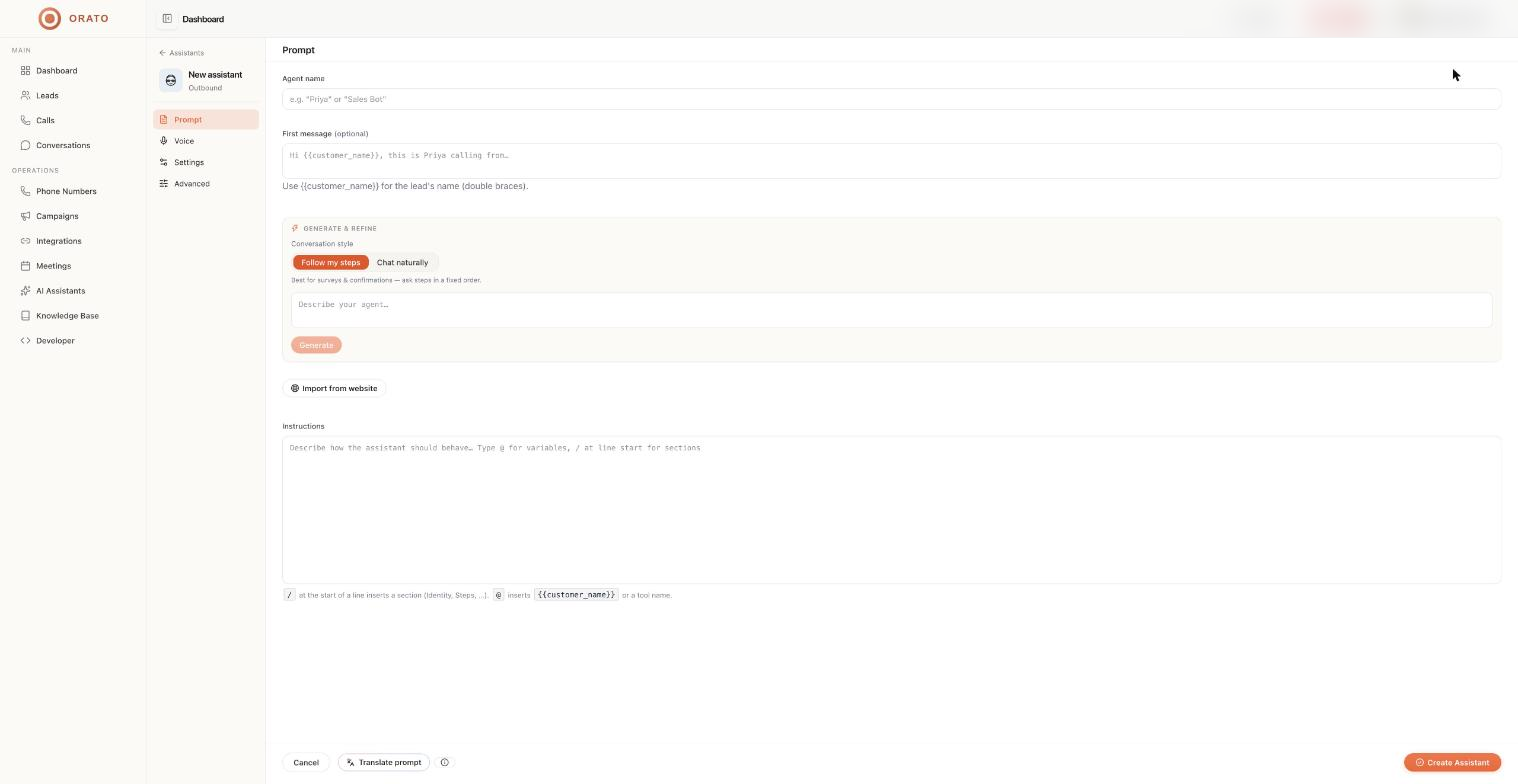
Task: Click the Translate prompt button
Action: pyautogui.click(x=384, y=762)
